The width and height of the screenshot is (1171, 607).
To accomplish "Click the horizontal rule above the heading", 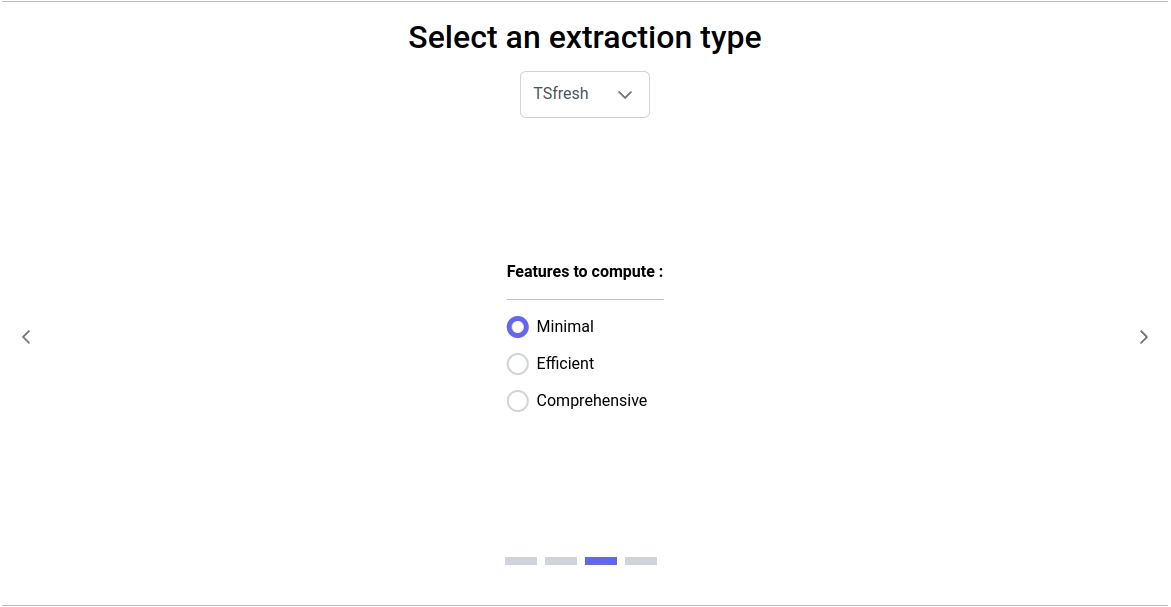I will (x=585, y=2).
